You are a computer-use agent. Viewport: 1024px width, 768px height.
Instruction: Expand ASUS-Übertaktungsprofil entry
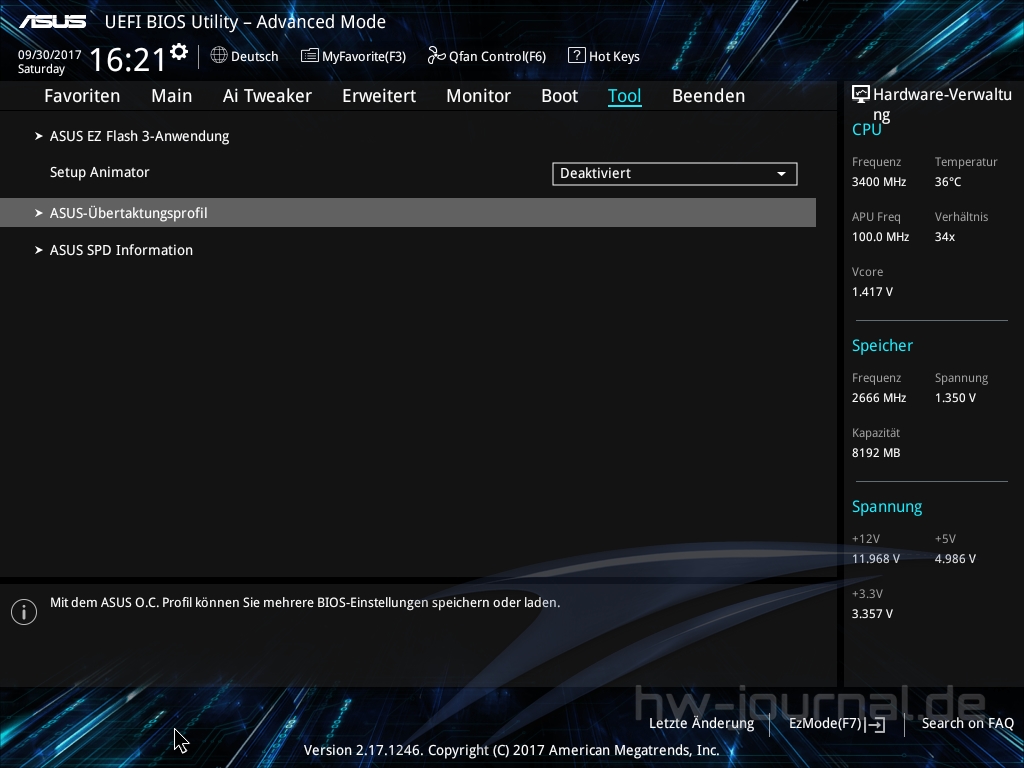click(x=408, y=213)
